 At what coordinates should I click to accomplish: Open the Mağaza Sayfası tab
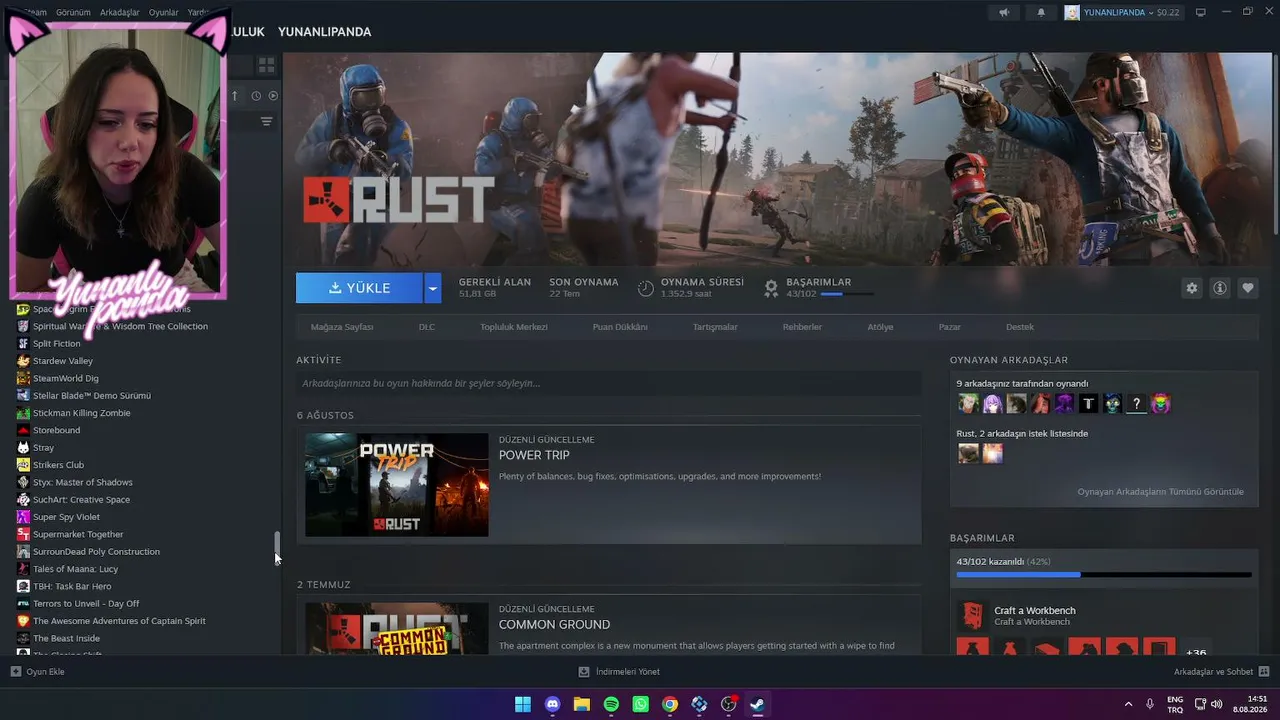(x=342, y=327)
